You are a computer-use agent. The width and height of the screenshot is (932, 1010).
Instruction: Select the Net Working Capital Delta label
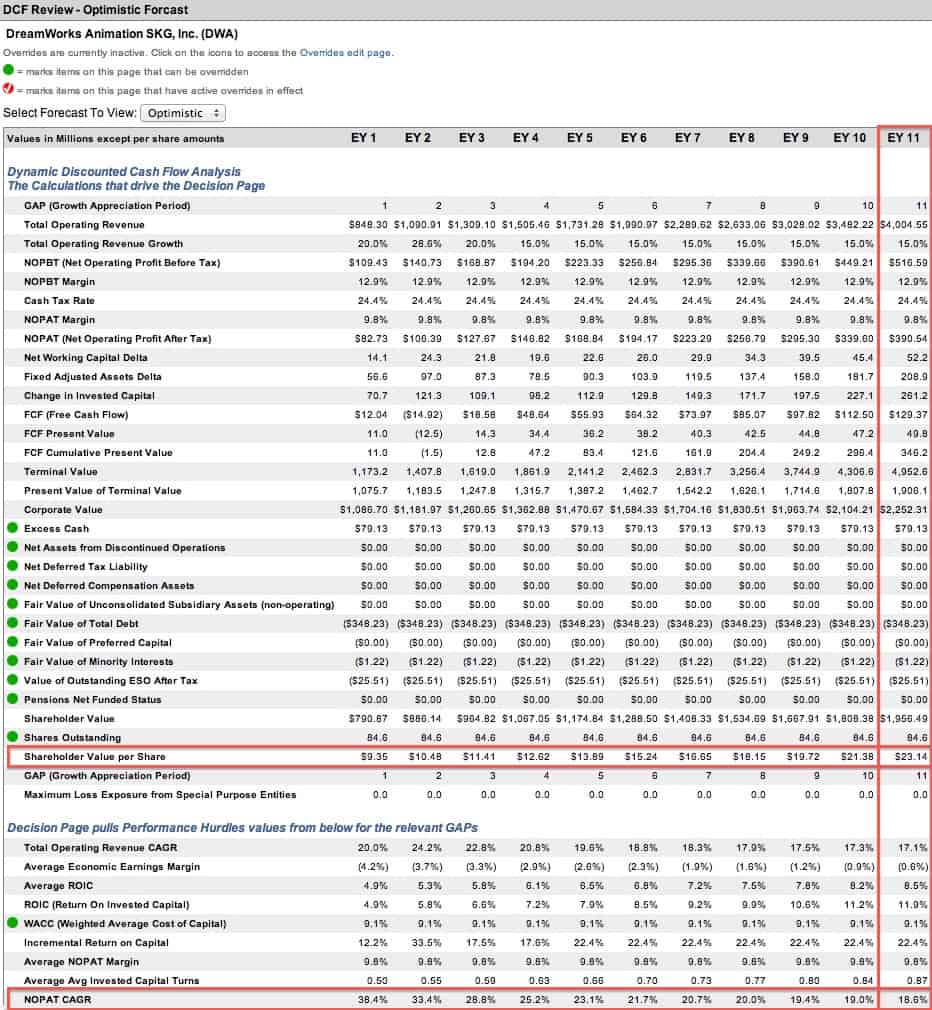[86, 357]
